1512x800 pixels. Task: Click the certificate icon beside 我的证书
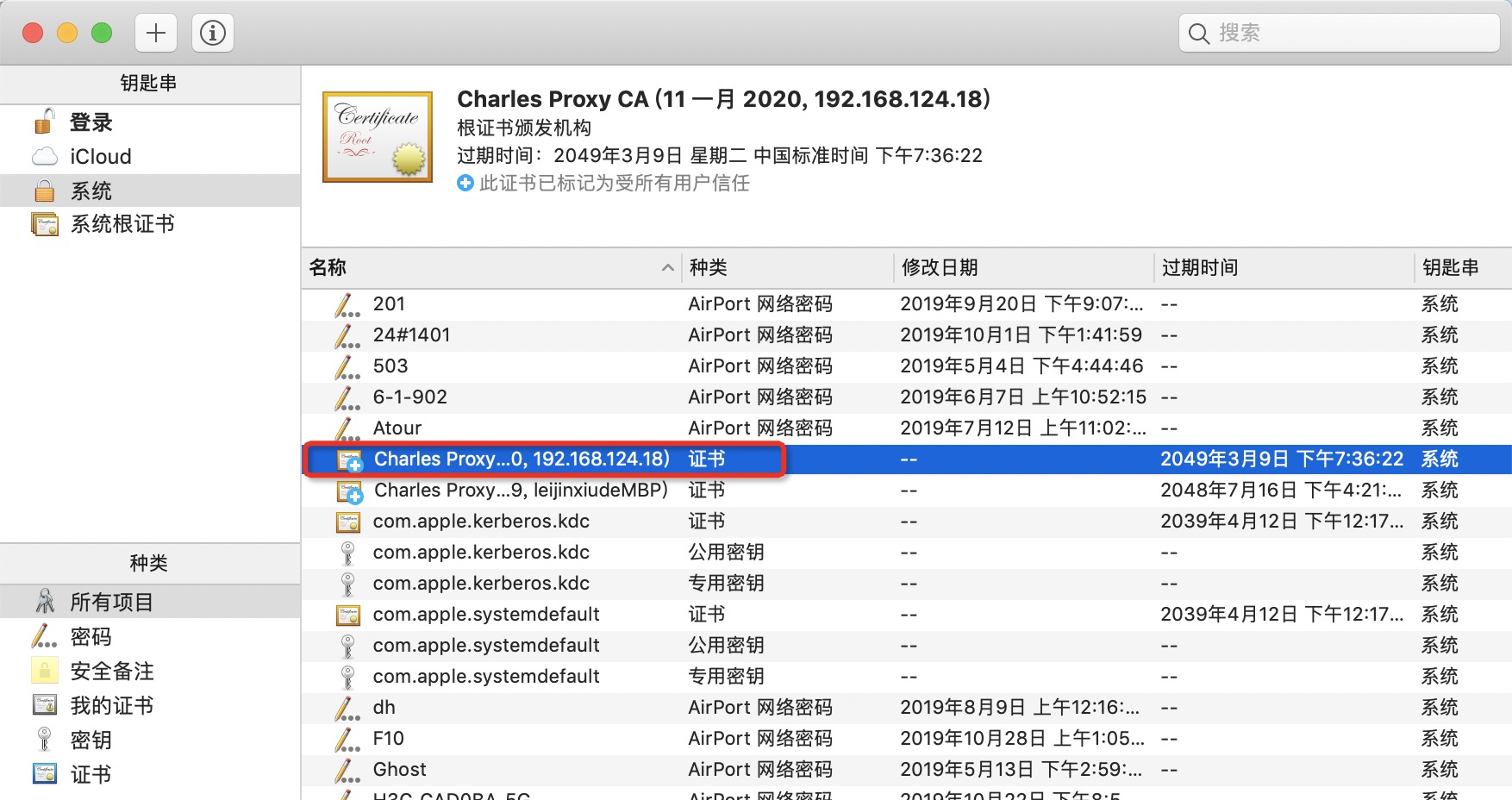[x=45, y=705]
